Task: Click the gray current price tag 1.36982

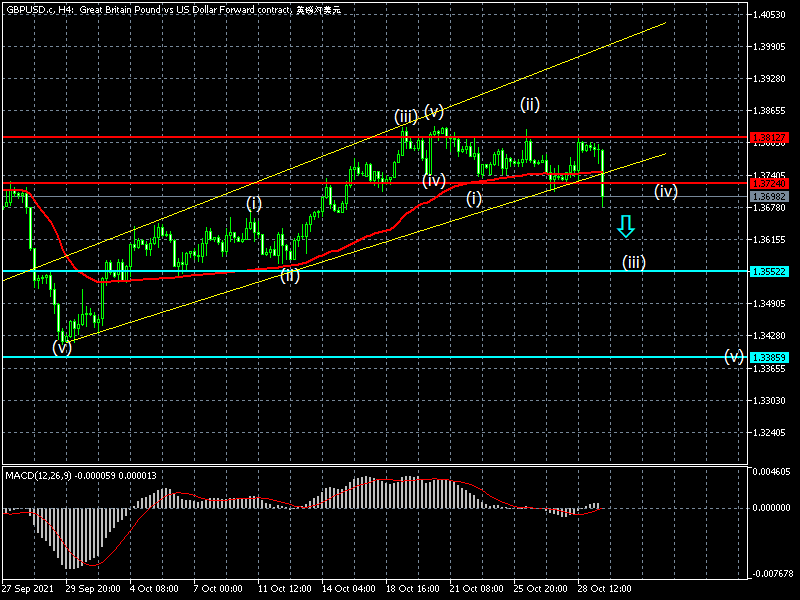Action: click(x=769, y=196)
